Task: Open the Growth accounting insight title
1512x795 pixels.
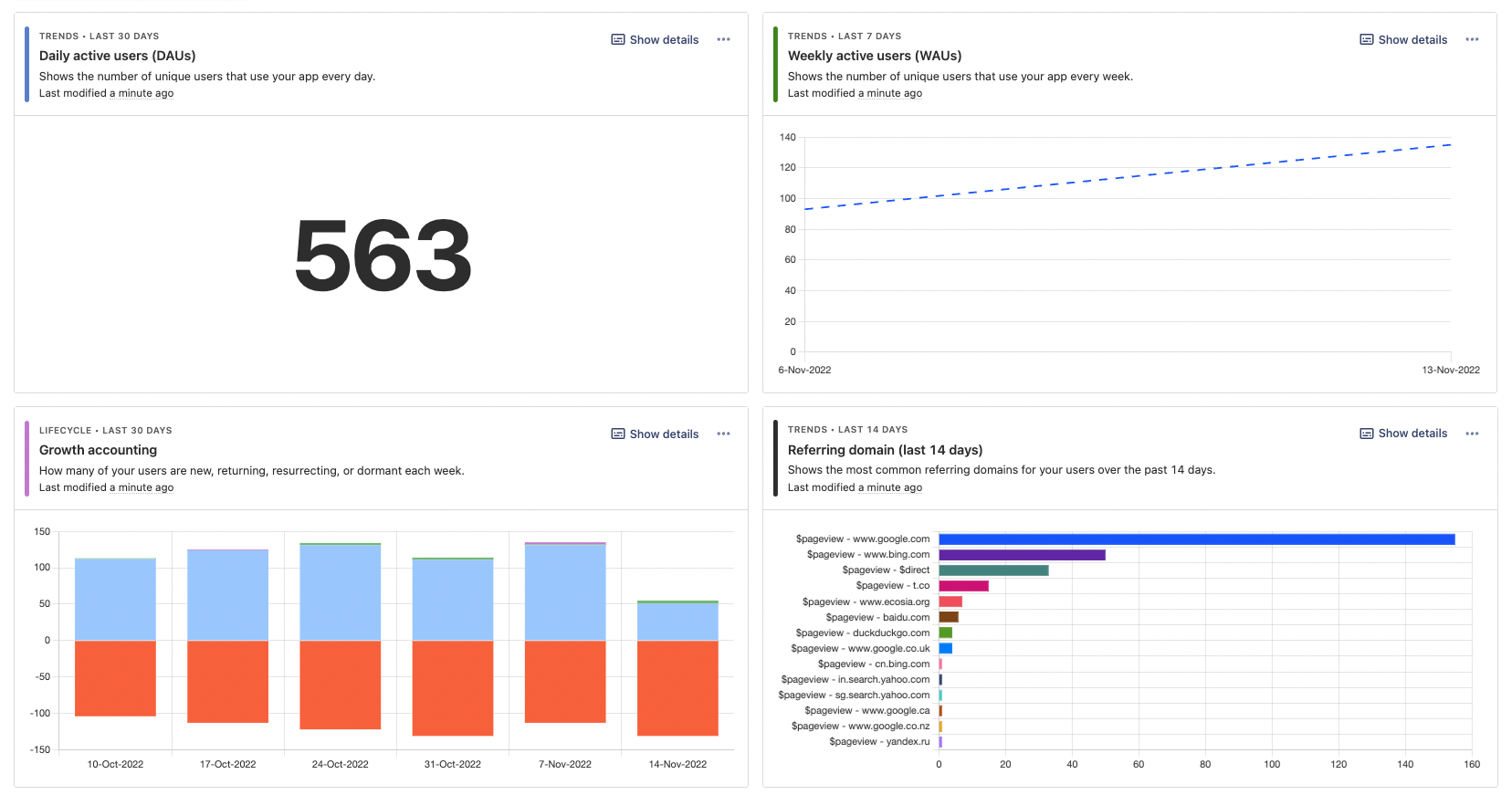Action: coord(98,450)
